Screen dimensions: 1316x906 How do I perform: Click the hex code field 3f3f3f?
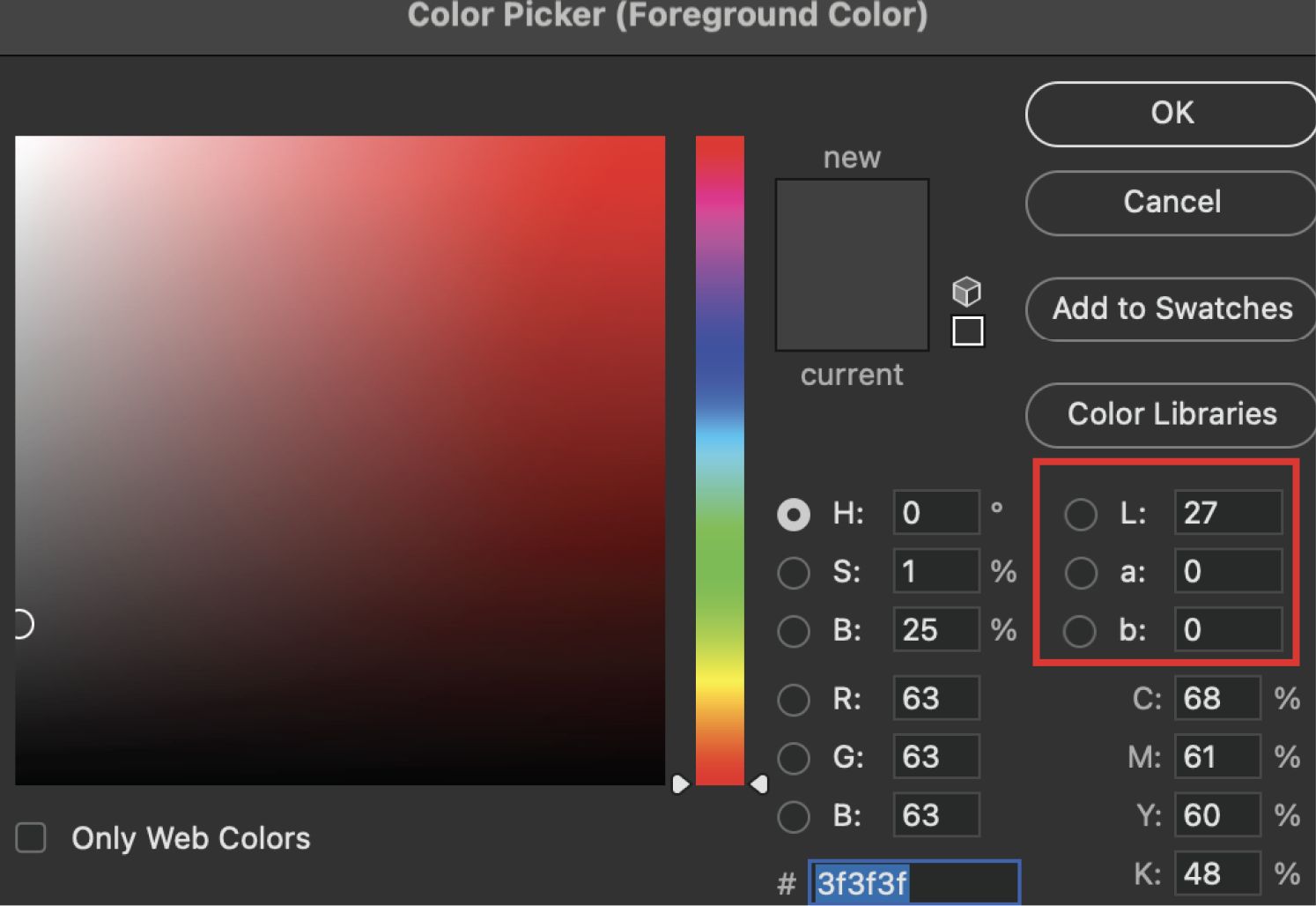coord(914,882)
